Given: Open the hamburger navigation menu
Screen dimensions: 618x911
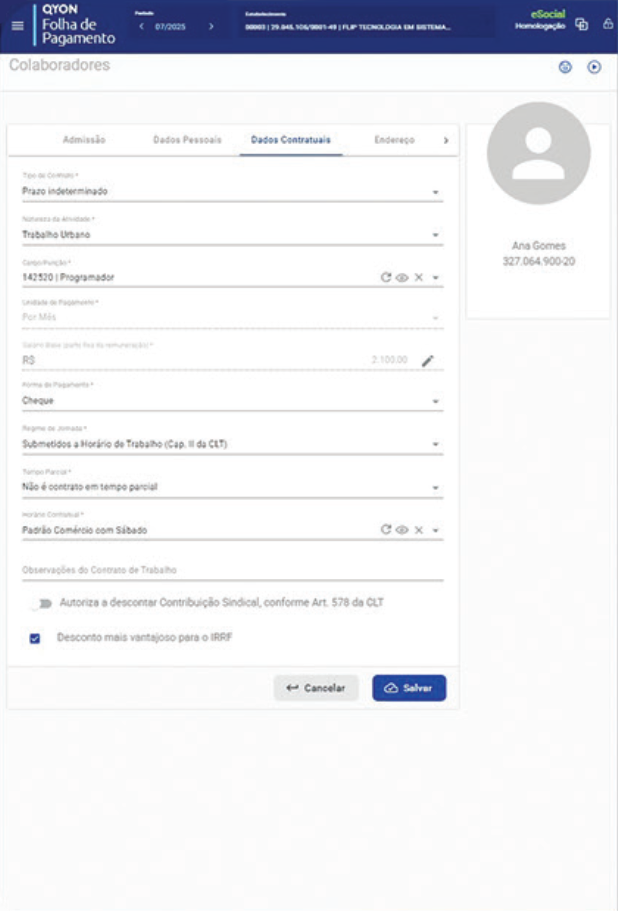Looking at the screenshot, I should pos(16,25).
